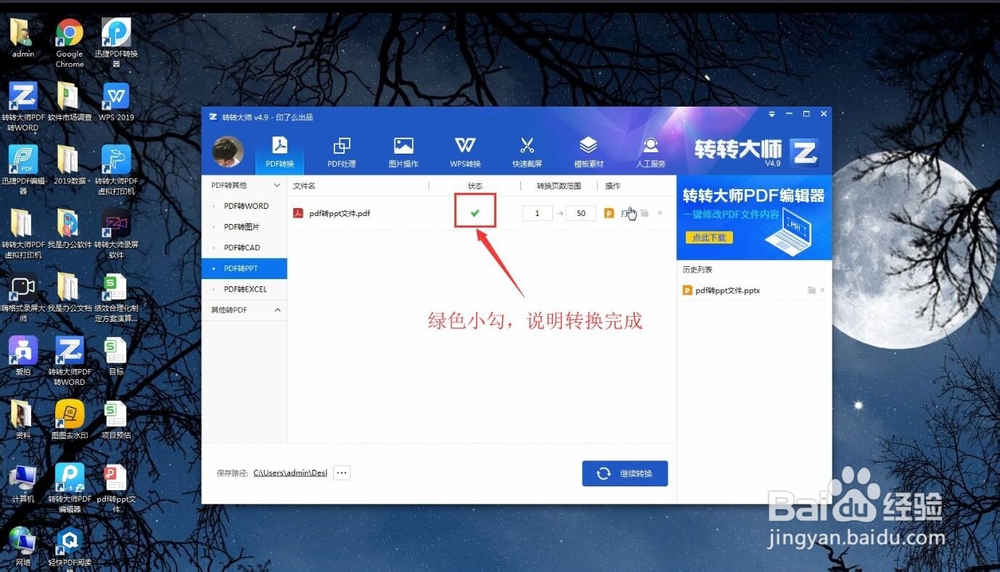Select PDF转WORD in sidebar
The height and width of the screenshot is (572, 1000).
244,206
